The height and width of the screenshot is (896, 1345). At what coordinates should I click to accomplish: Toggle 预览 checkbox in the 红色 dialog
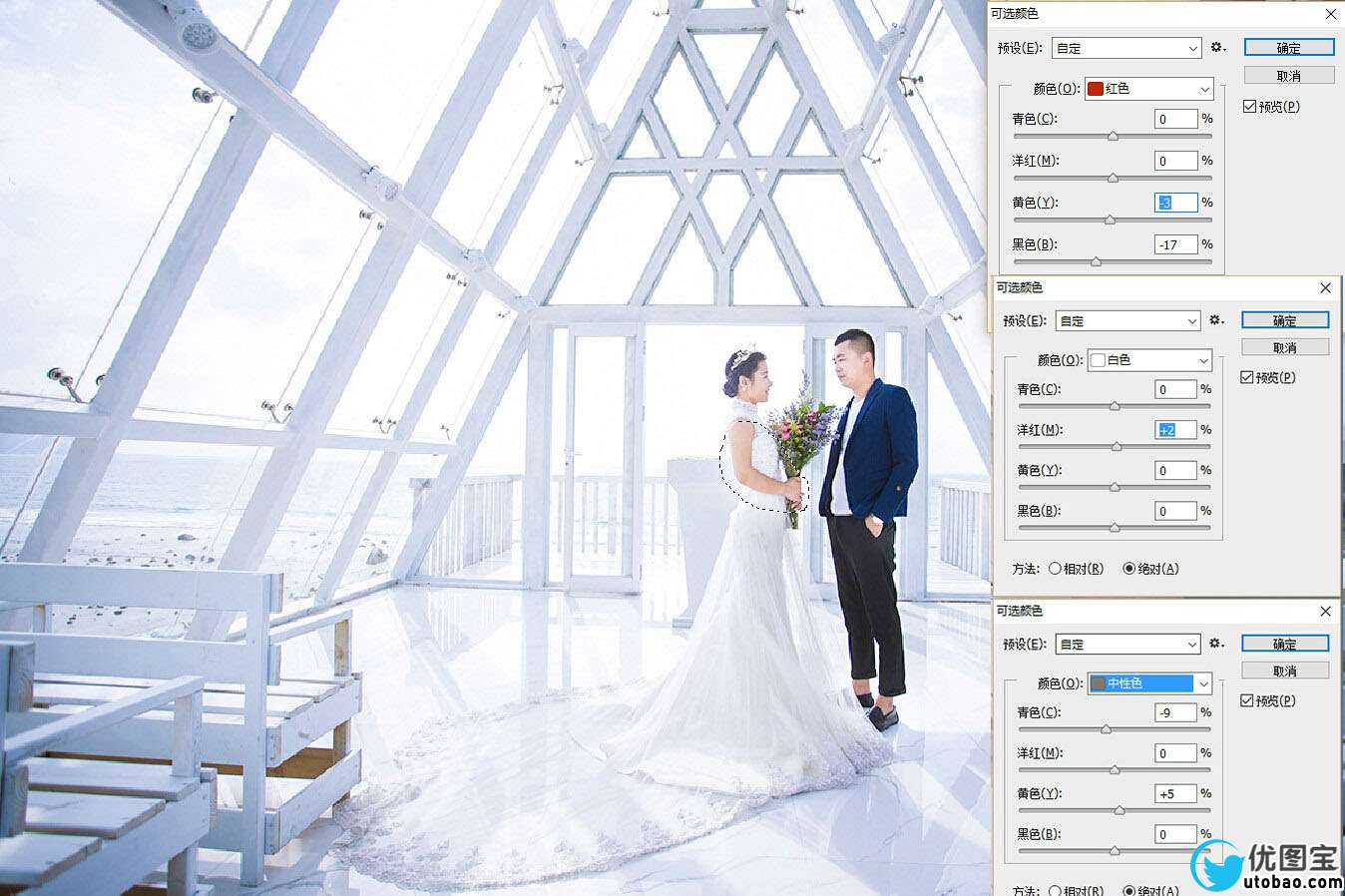click(1250, 107)
